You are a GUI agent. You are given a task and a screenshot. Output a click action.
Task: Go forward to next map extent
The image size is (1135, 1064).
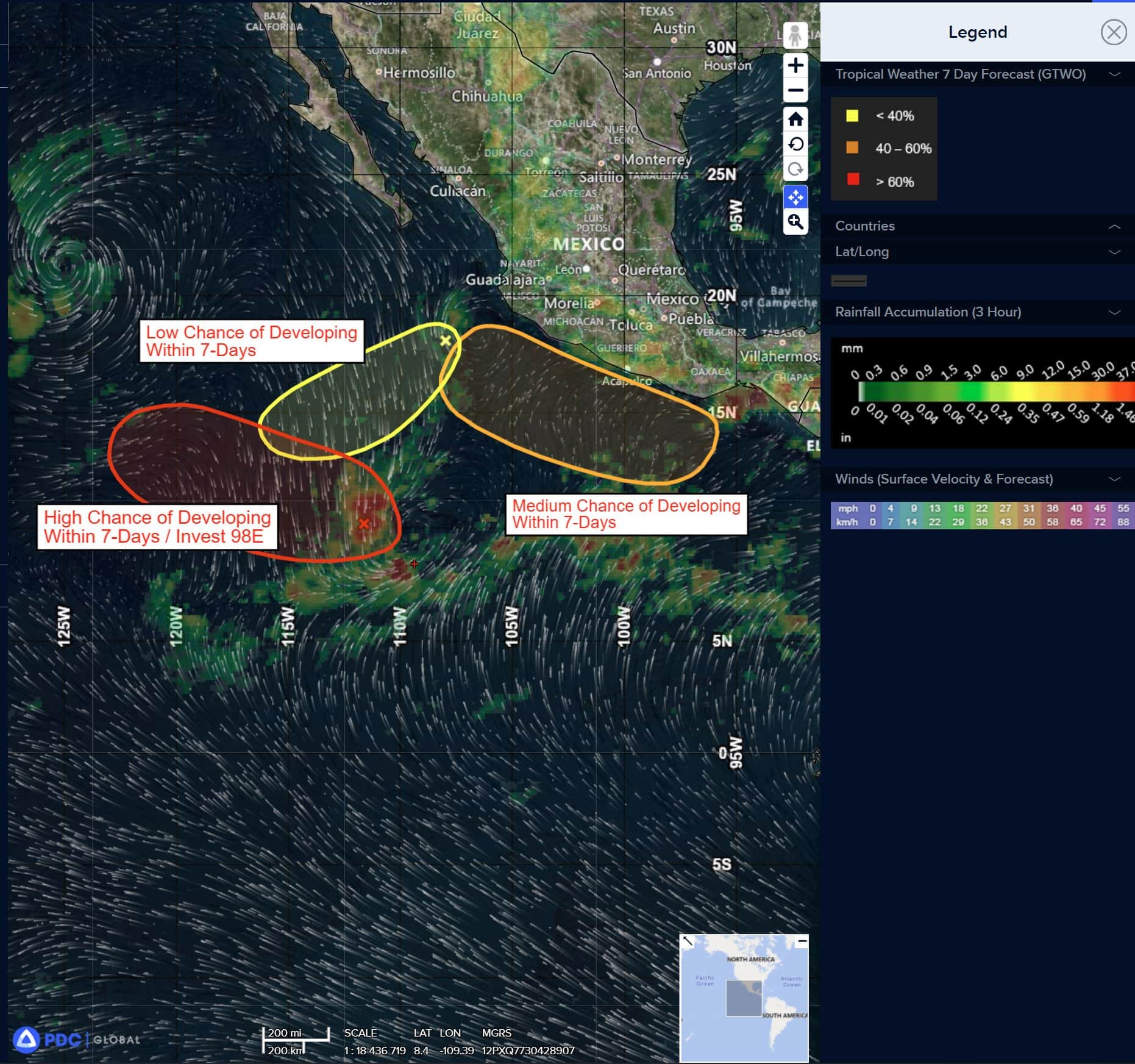coord(795,170)
